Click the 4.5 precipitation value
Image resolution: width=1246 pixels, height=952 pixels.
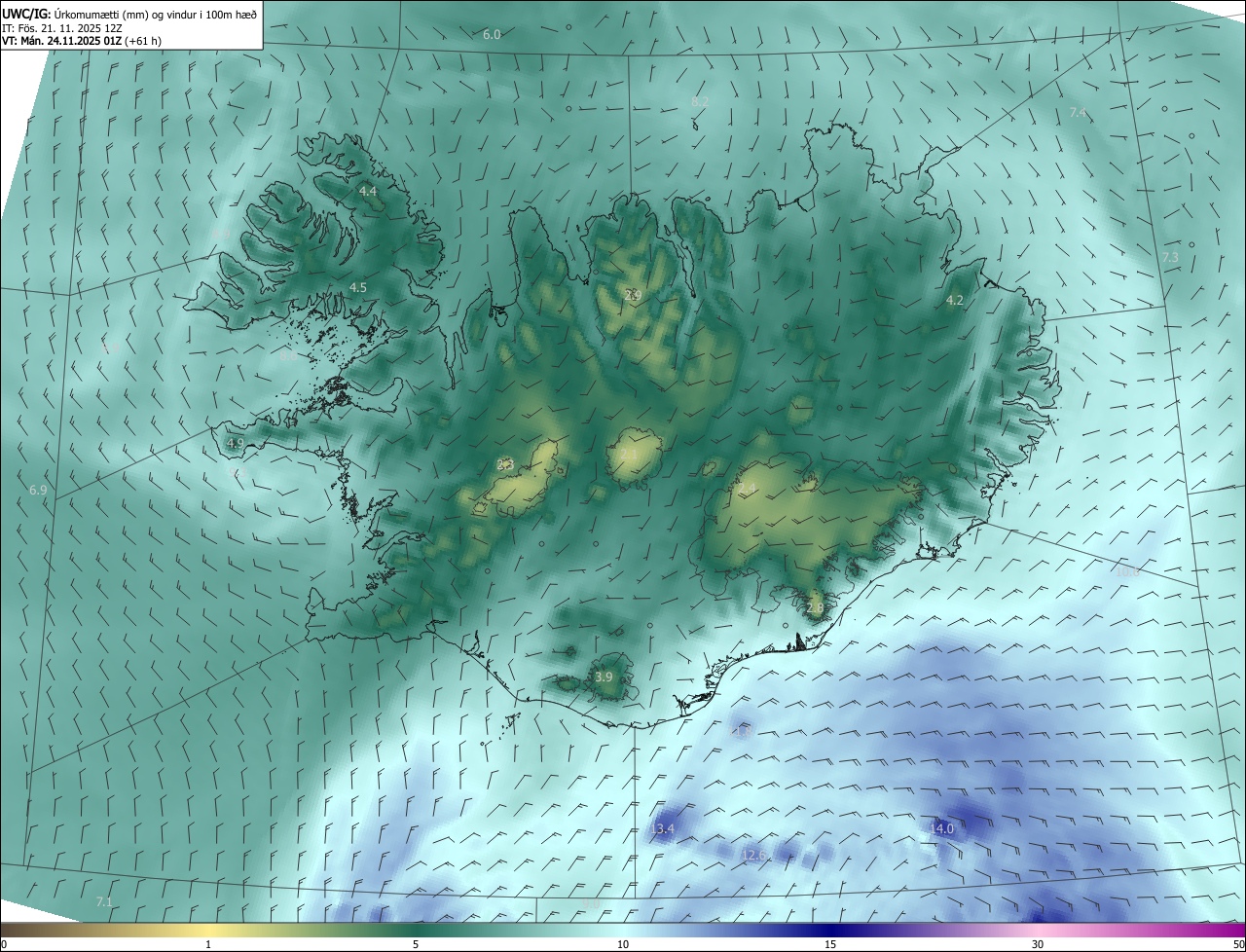[358, 288]
